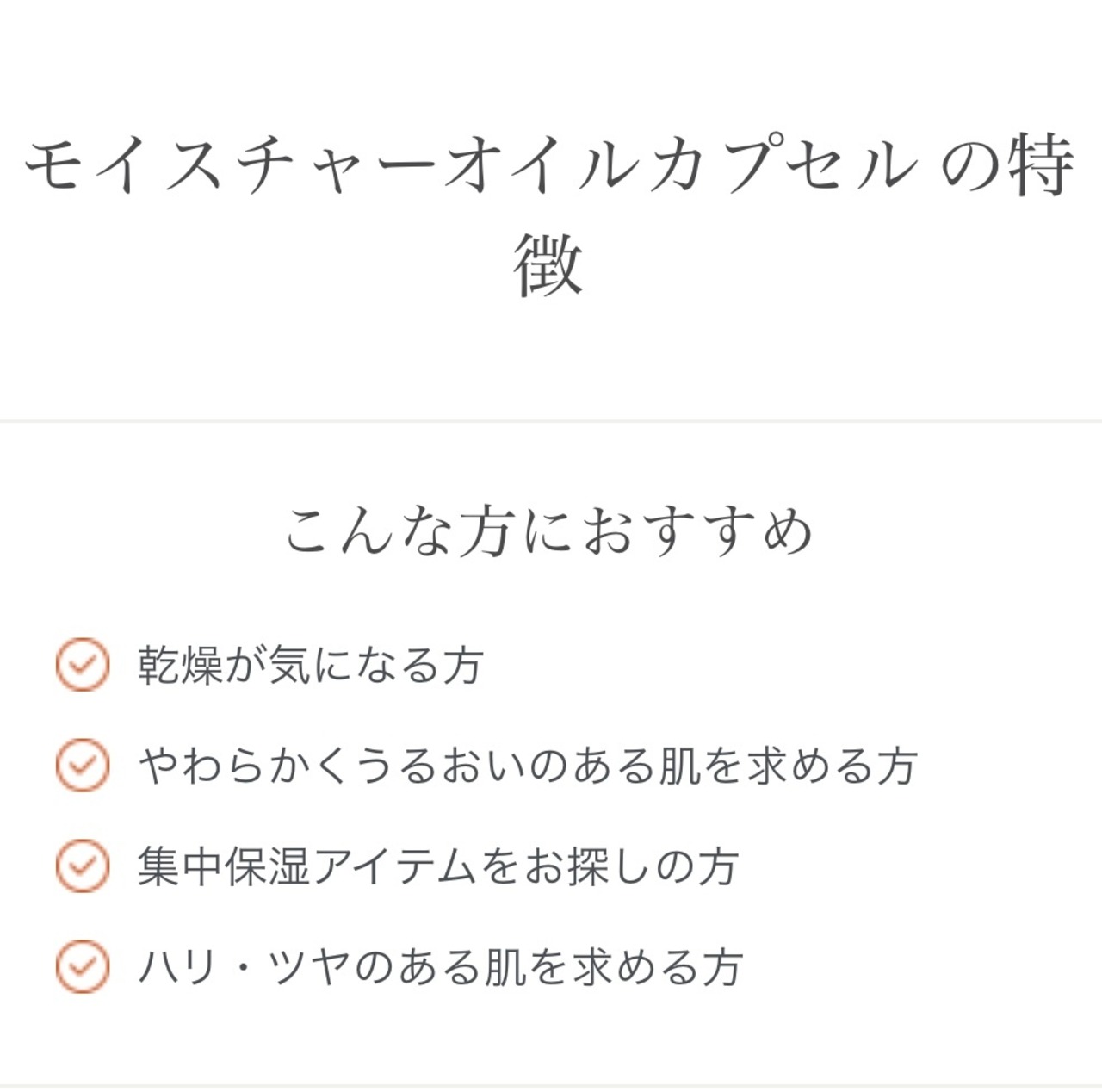1102x1092 pixels.
Task: Click the checkmark icon beside やわらかくうるおいのある肌を求める方
Action: pos(83,766)
